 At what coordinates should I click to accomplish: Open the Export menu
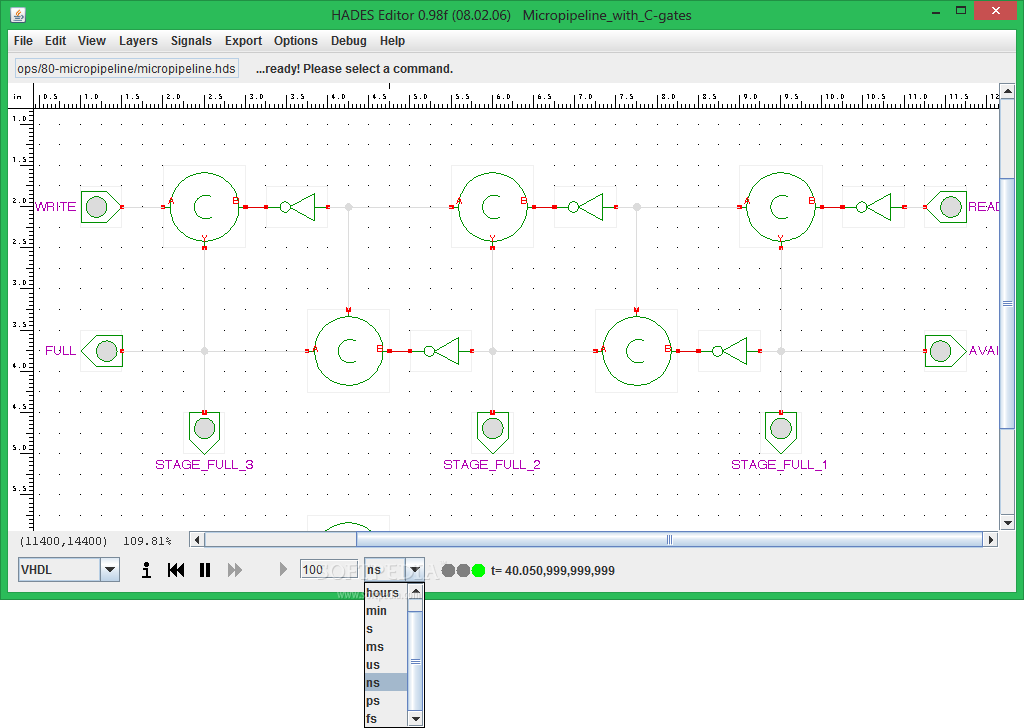(243, 40)
